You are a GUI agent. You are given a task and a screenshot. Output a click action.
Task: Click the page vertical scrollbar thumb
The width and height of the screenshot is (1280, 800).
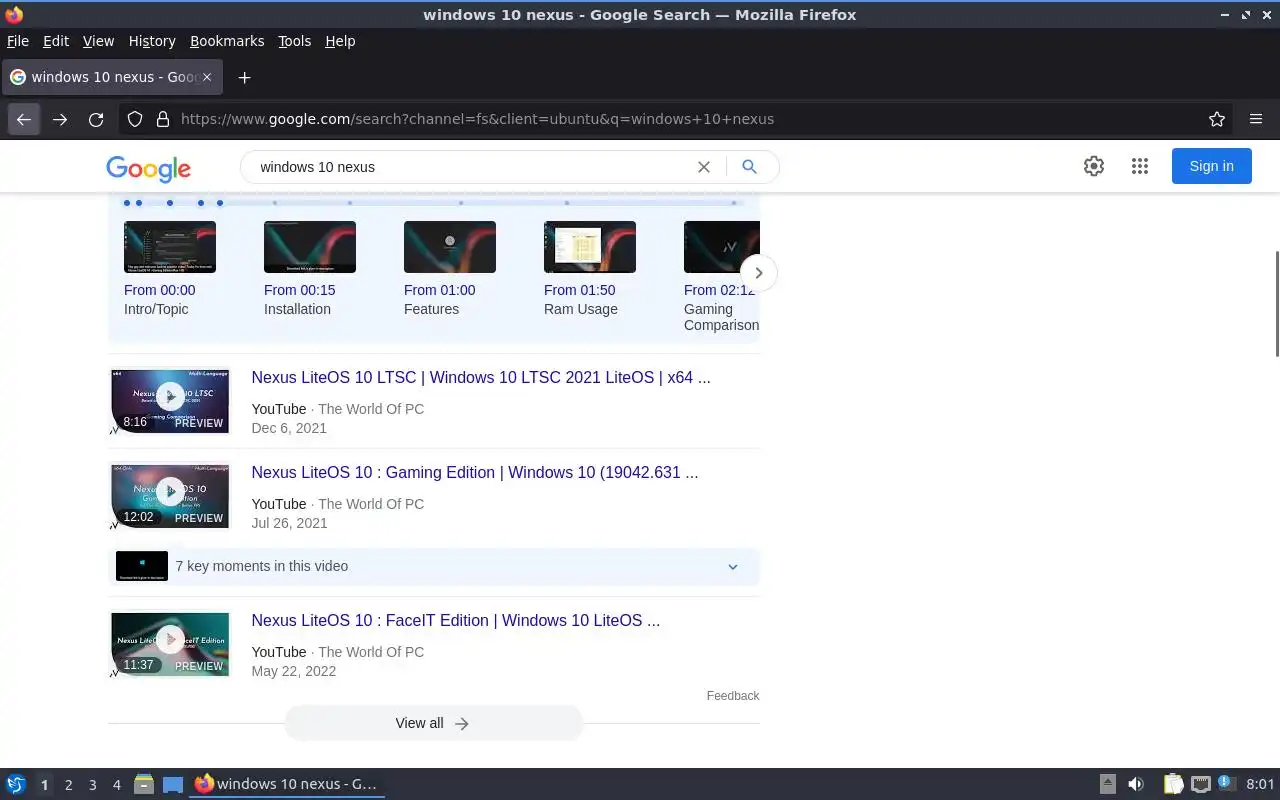click(1276, 304)
